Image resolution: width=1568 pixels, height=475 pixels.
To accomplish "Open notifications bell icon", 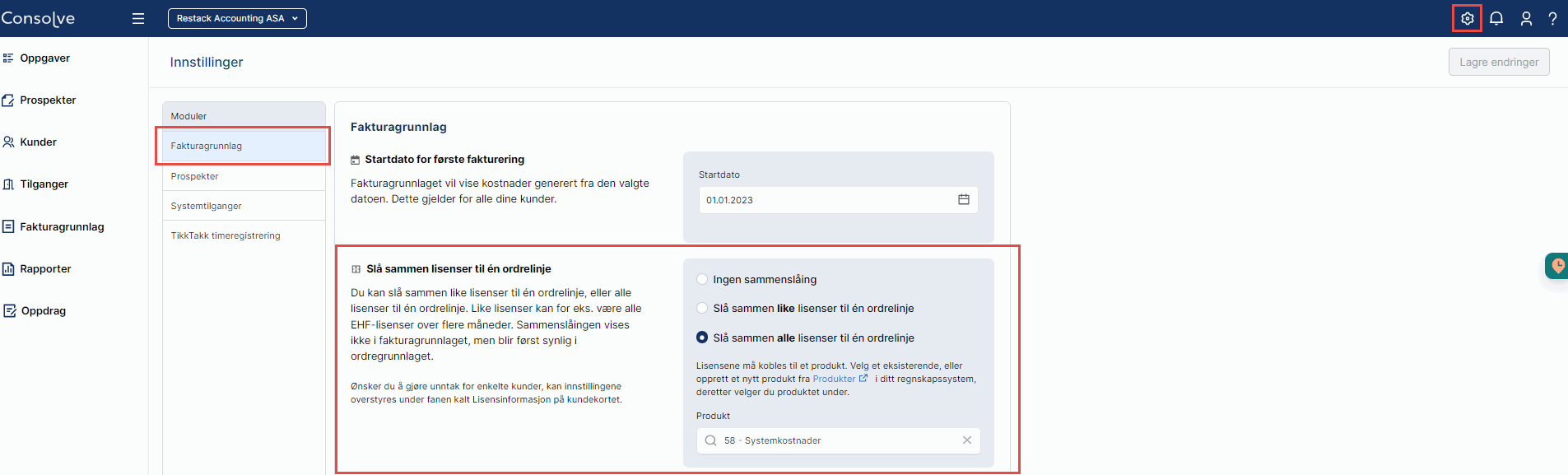I will (x=1496, y=18).
